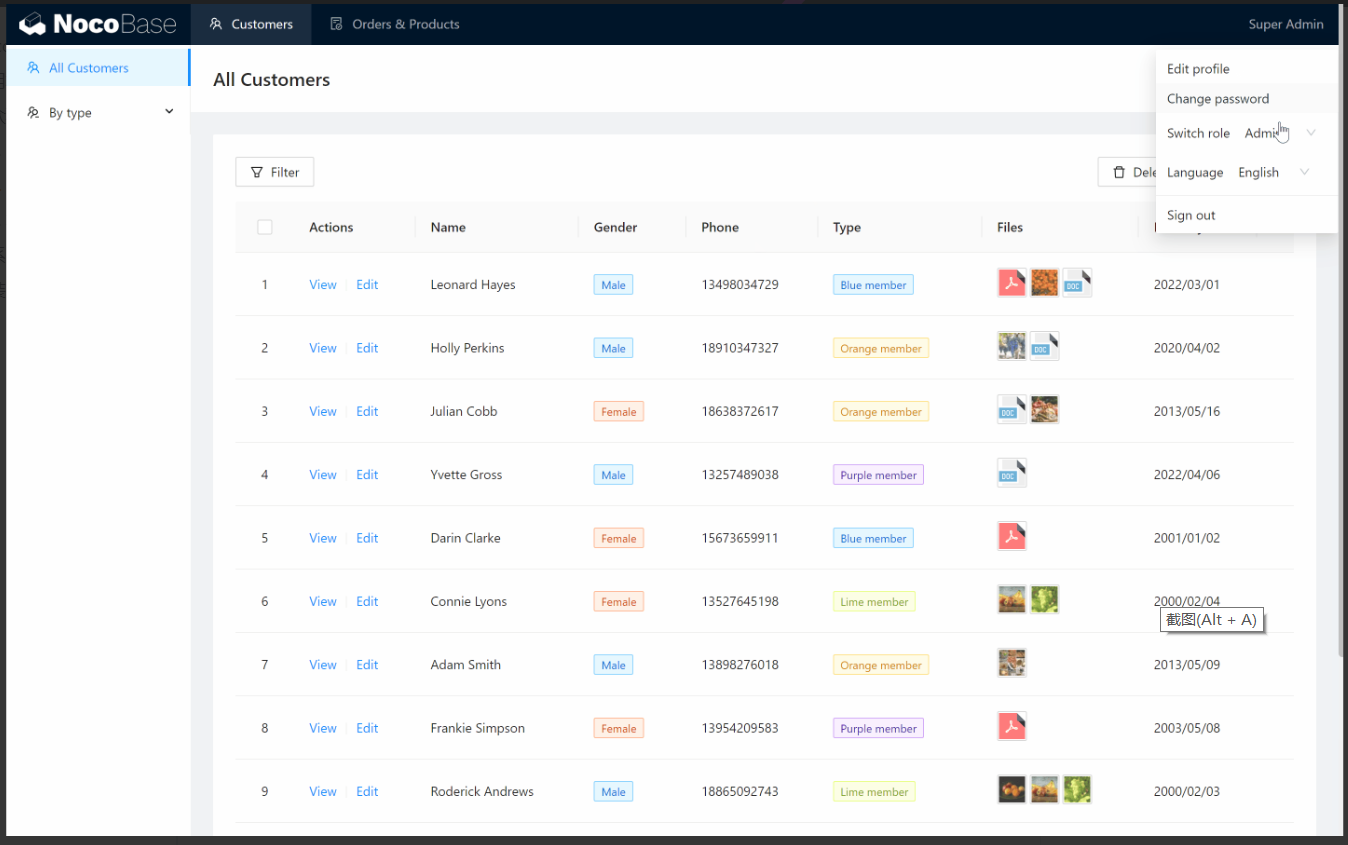Open DOC file icon in Holly Perkins row
Viewport: 1348px width, 845px height.
point(1044,347)
